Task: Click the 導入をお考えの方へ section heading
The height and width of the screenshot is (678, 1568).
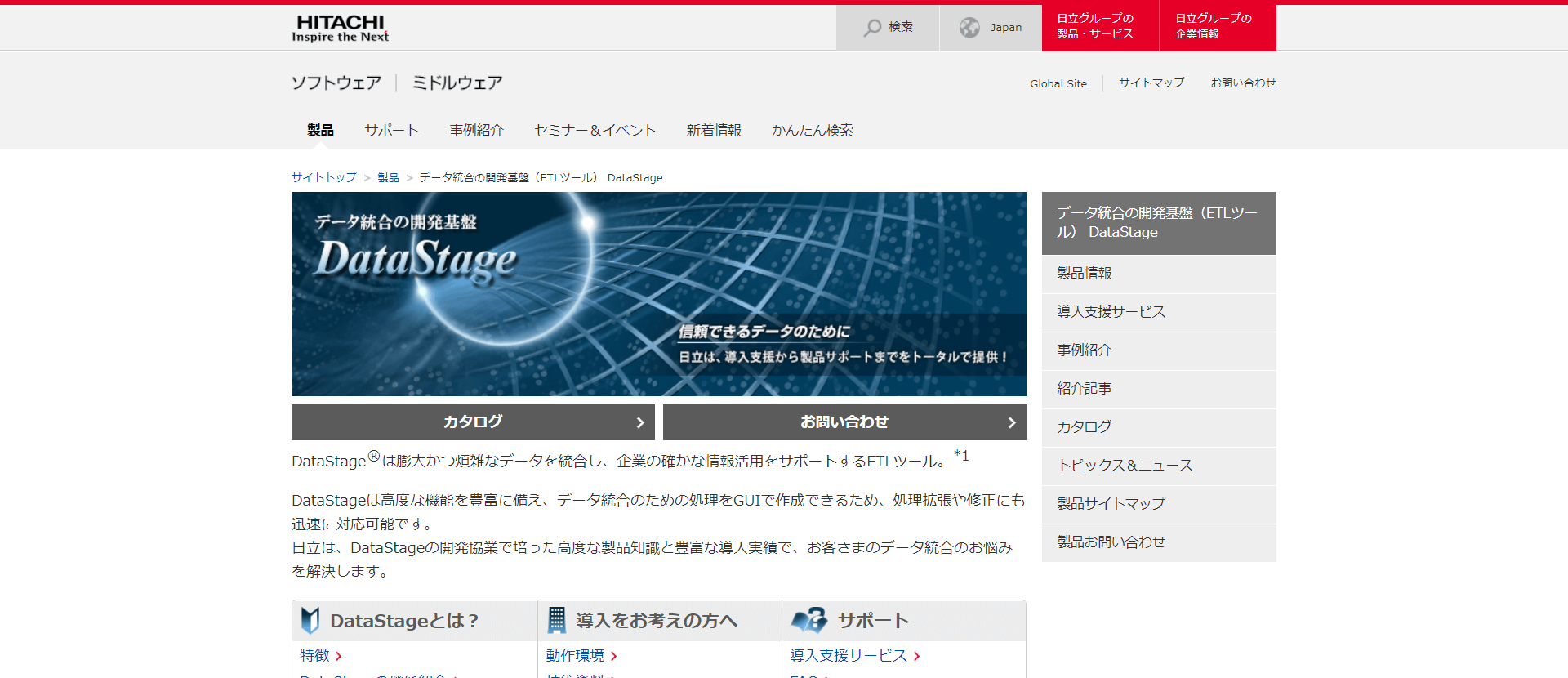Action: pos(657,621)
